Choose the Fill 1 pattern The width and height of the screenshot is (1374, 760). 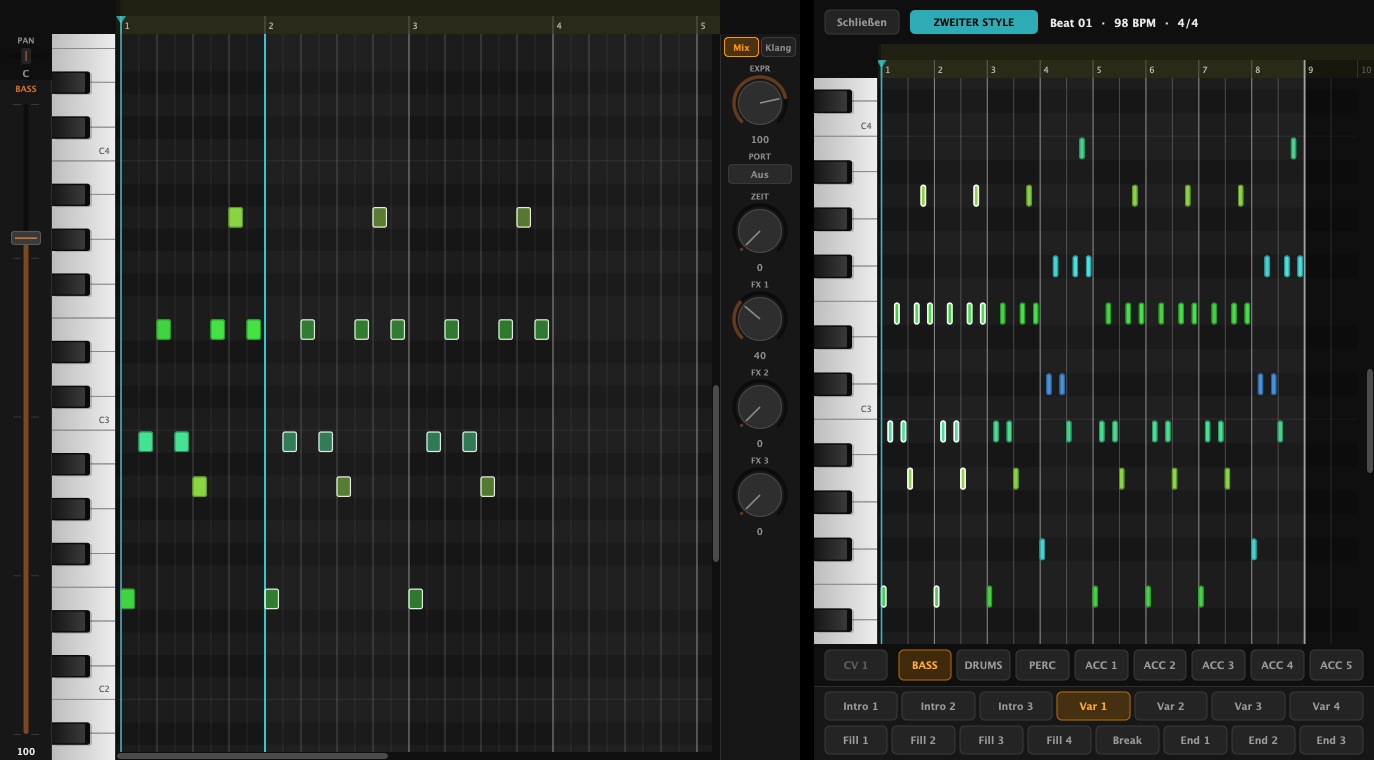point(856,740)
